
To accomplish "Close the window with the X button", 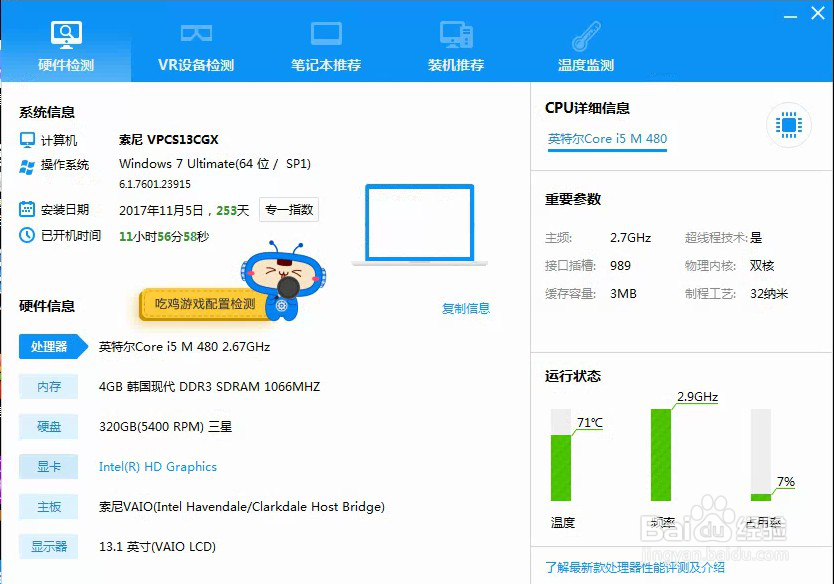I will [x=818, y=13].
